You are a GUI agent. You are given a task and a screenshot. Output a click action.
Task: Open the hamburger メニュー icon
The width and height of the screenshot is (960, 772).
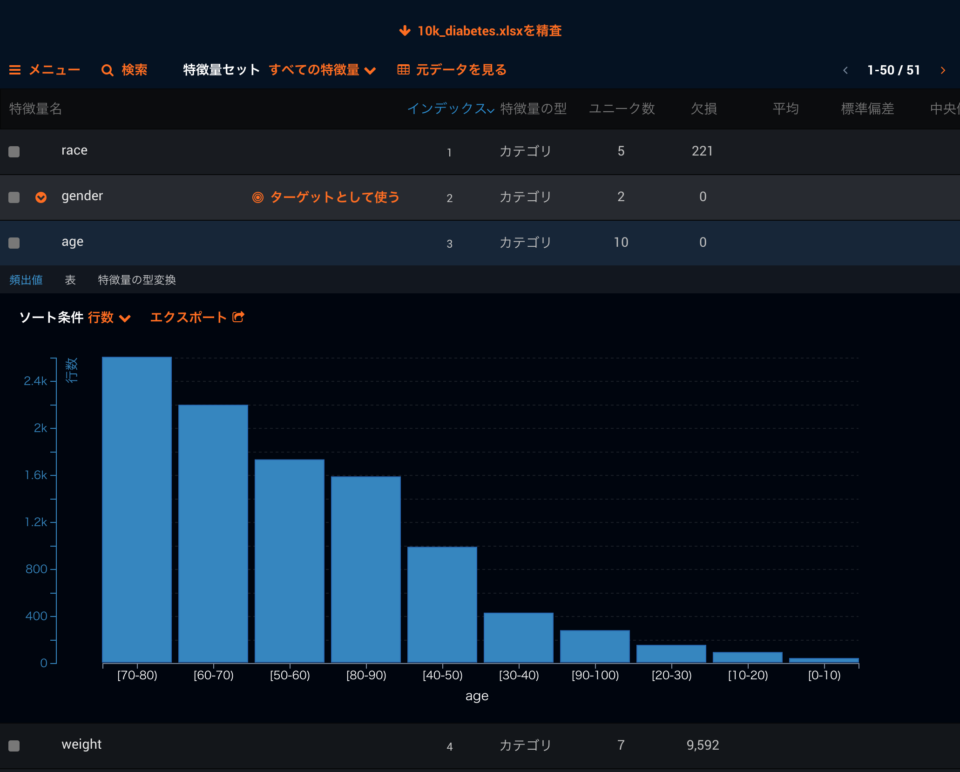pyautogui.click(x=15, y=70)
